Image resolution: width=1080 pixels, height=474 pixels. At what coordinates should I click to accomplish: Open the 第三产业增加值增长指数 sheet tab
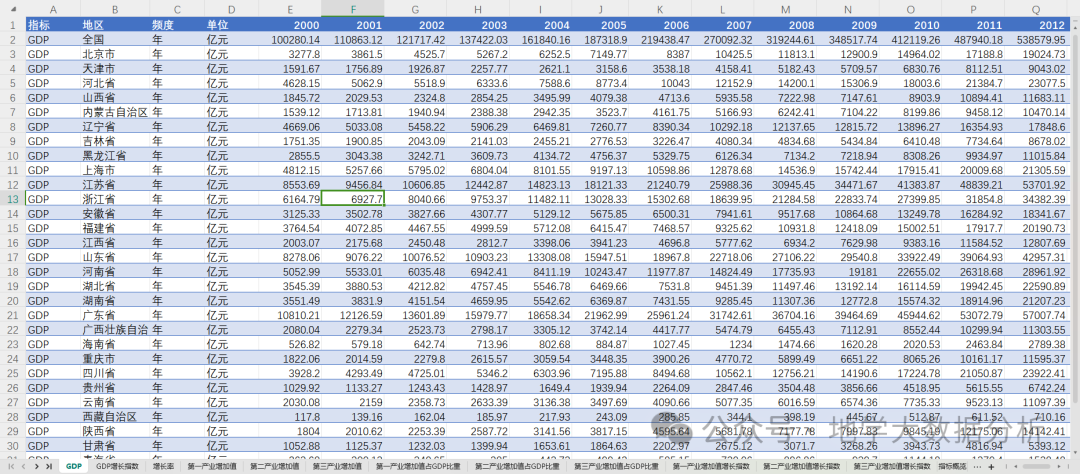pos(891,466)
